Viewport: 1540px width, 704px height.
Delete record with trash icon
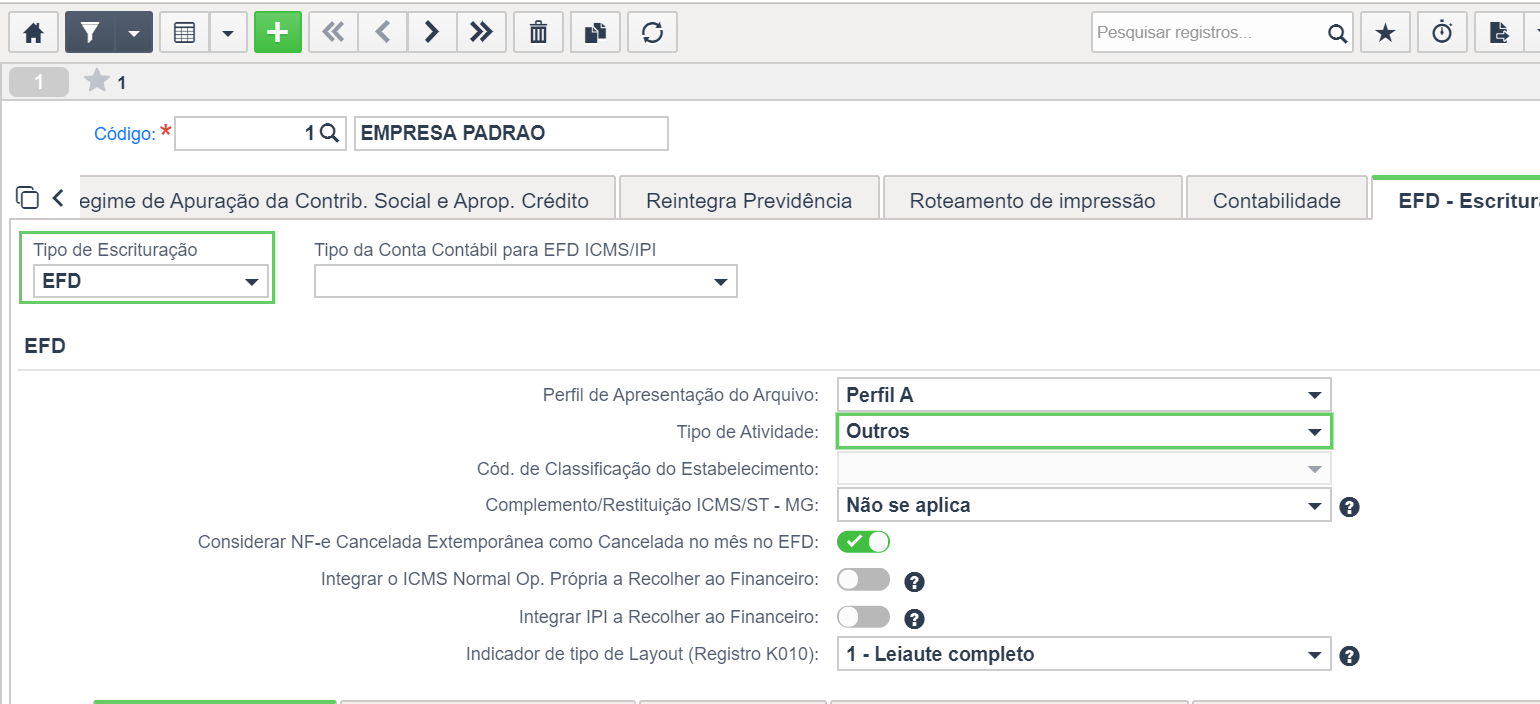pyautogui.click(x=538, y=33)
